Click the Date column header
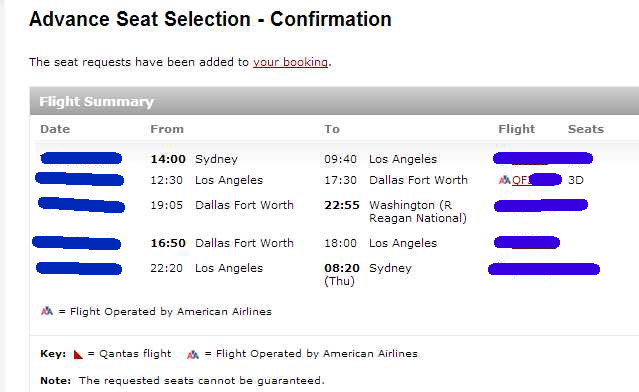The width and height of the screenshot is (639, 392). click(55, 129)
